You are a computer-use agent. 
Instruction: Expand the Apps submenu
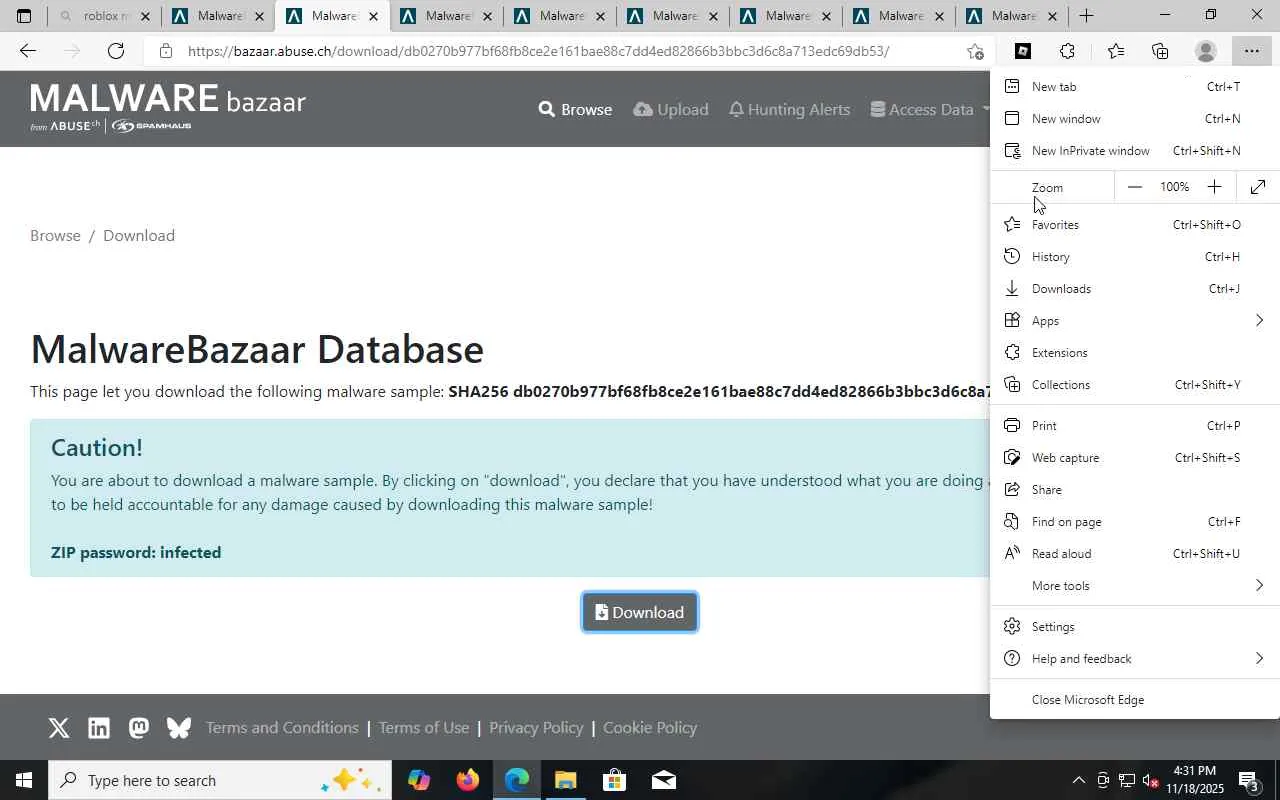pos(1135,321)
